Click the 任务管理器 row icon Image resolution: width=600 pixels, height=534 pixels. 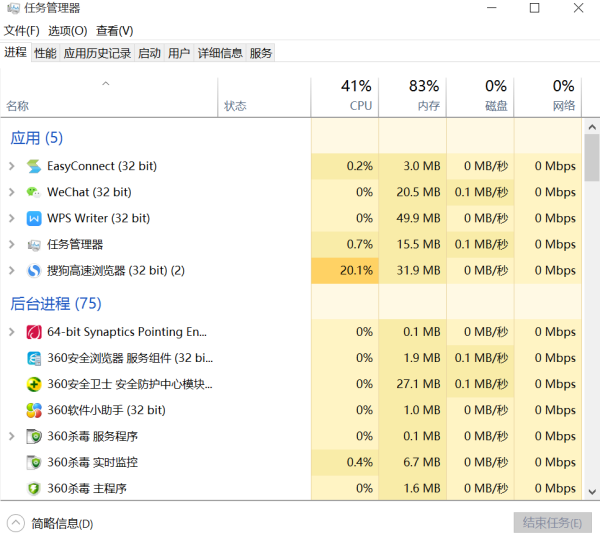point(34,245)
